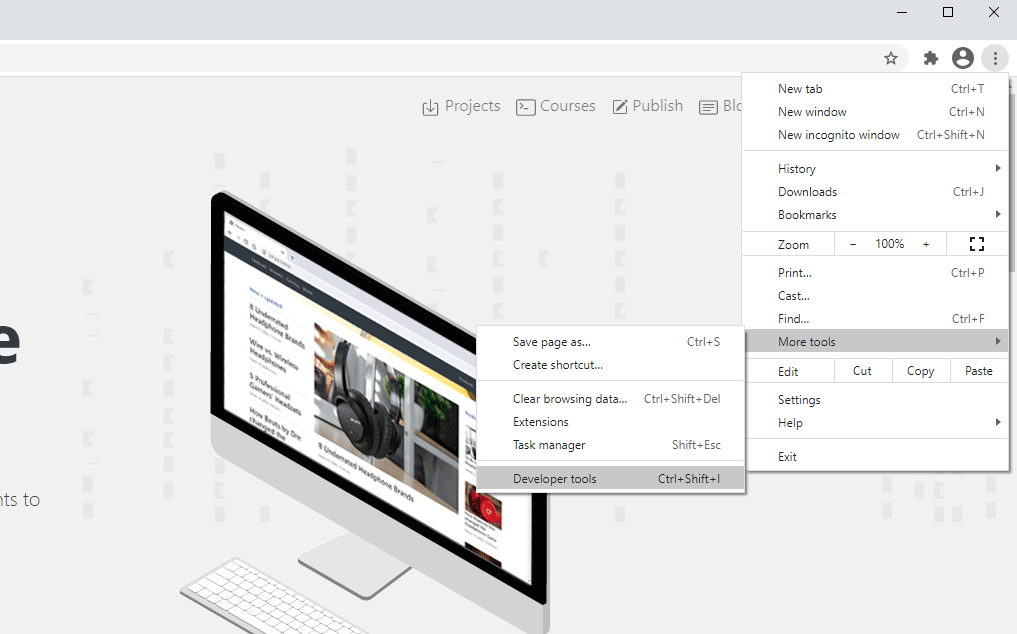1017x634 pixels.
Task: Open Task manager from submenu
Action: tap(610, 445)
